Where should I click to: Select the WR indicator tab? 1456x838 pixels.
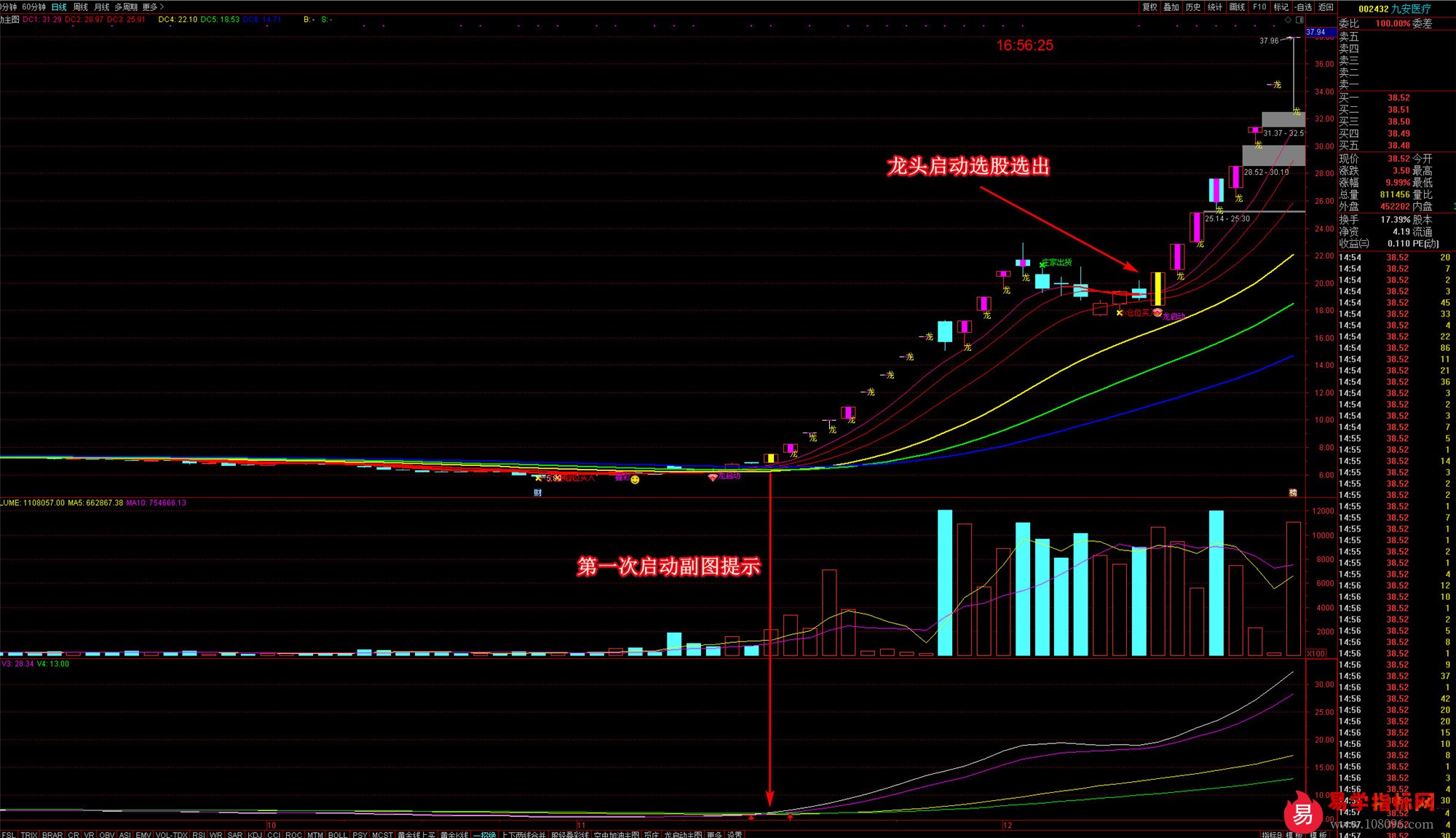tap(216, 834)
